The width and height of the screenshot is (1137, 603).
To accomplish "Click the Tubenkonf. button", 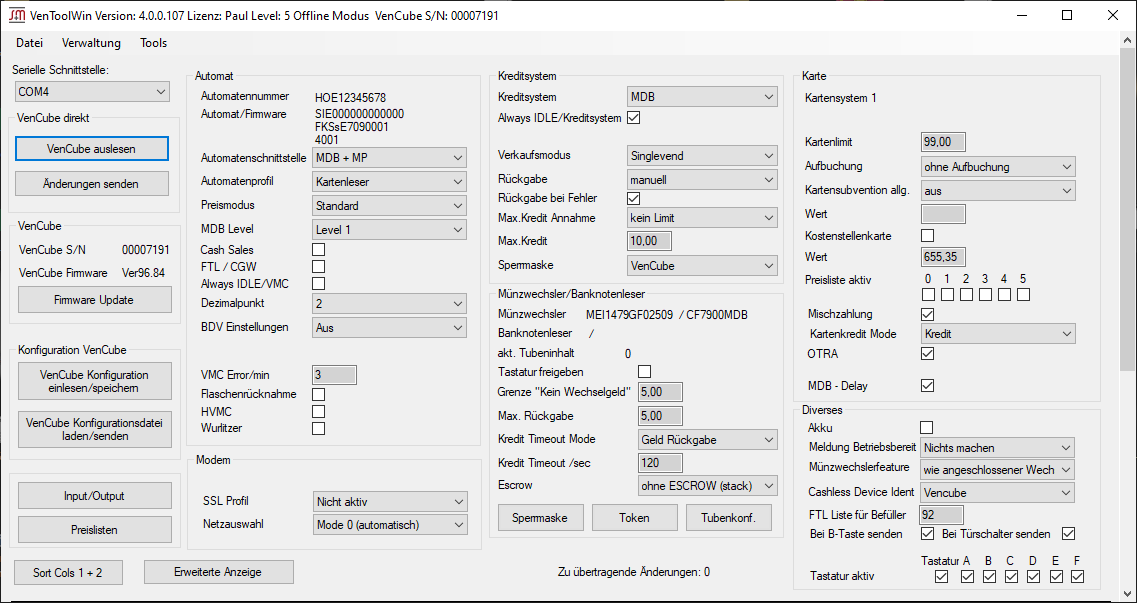I will [728, 518].
